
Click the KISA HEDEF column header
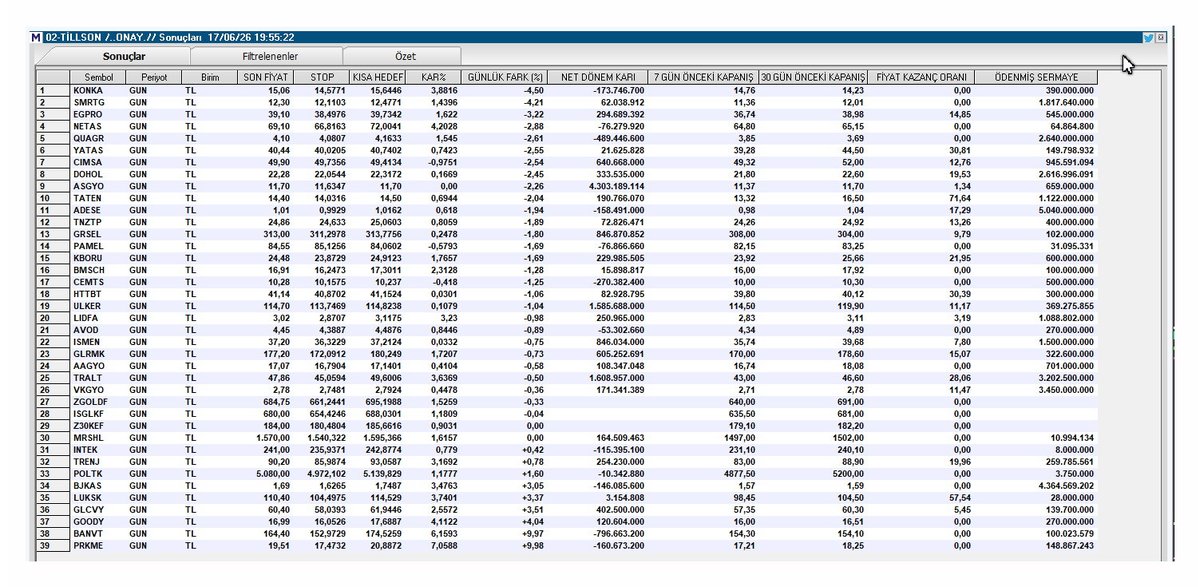(377, 77)
